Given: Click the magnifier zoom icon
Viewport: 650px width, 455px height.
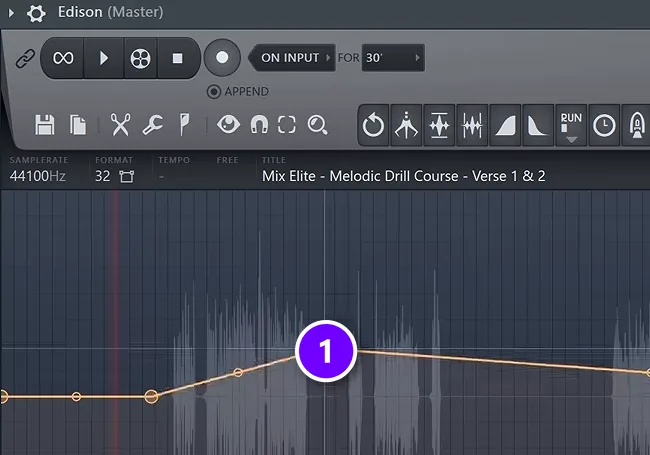Looking at the screenshot, I should tap(318, 125).
